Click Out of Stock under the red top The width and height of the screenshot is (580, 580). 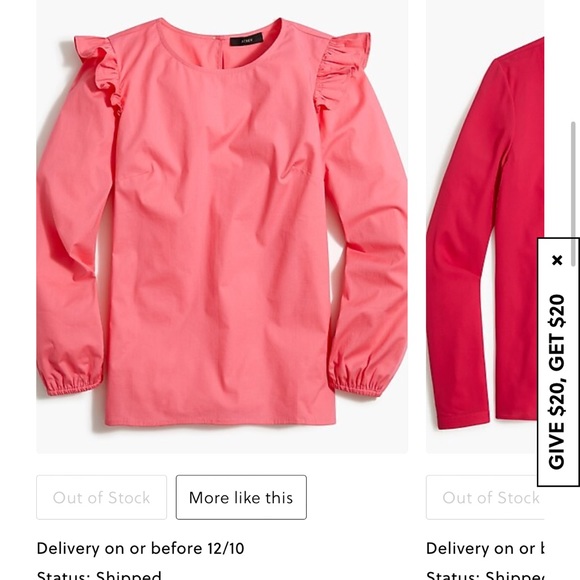tap(485, 498)
